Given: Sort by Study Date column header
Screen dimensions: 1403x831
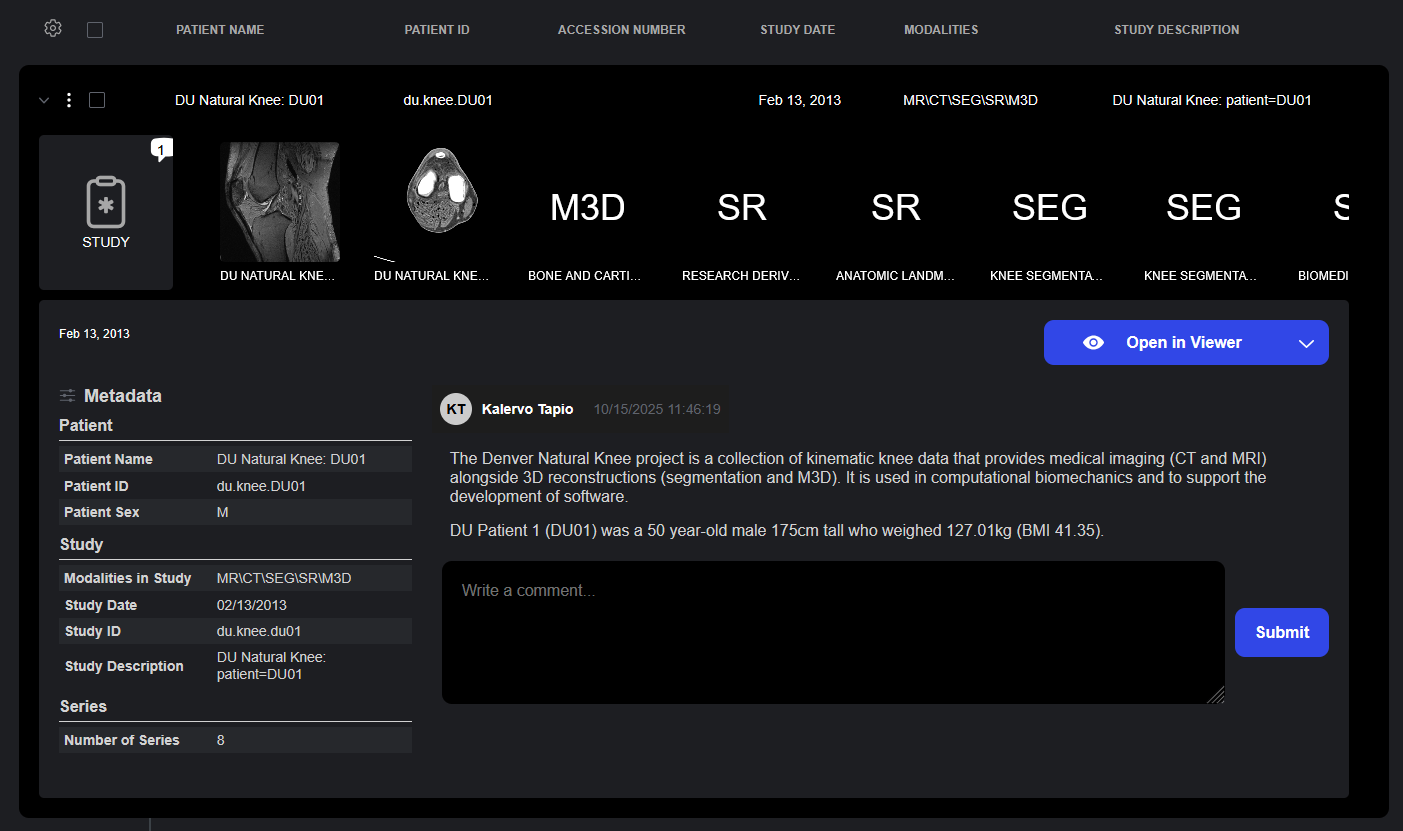Looking at the screenshot, I should pos(797,30).
